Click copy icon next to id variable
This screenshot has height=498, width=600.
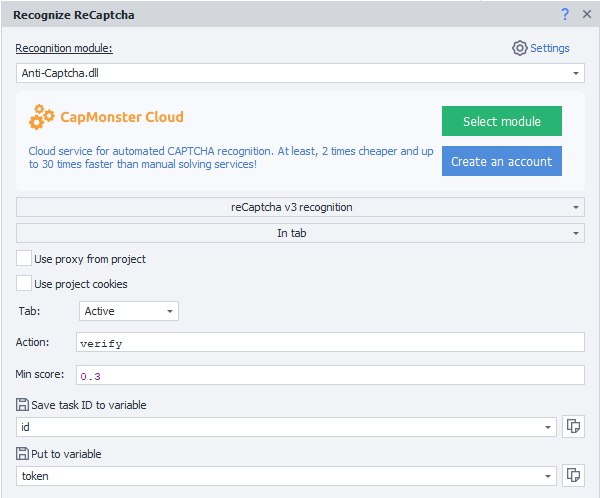pos(573,427)
